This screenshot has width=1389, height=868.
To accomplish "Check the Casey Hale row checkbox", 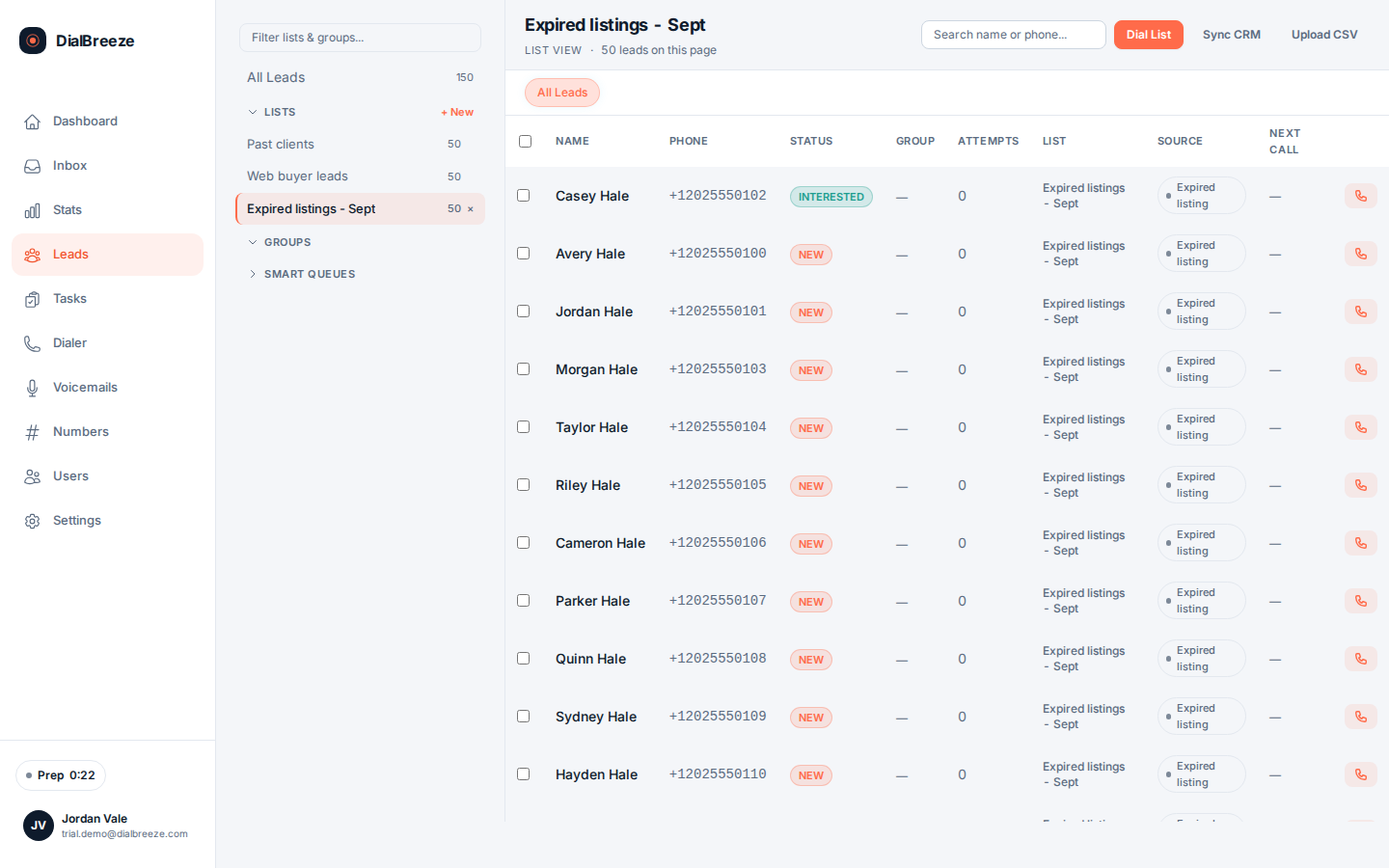I will pyautogui.click(x=524, y=195).
